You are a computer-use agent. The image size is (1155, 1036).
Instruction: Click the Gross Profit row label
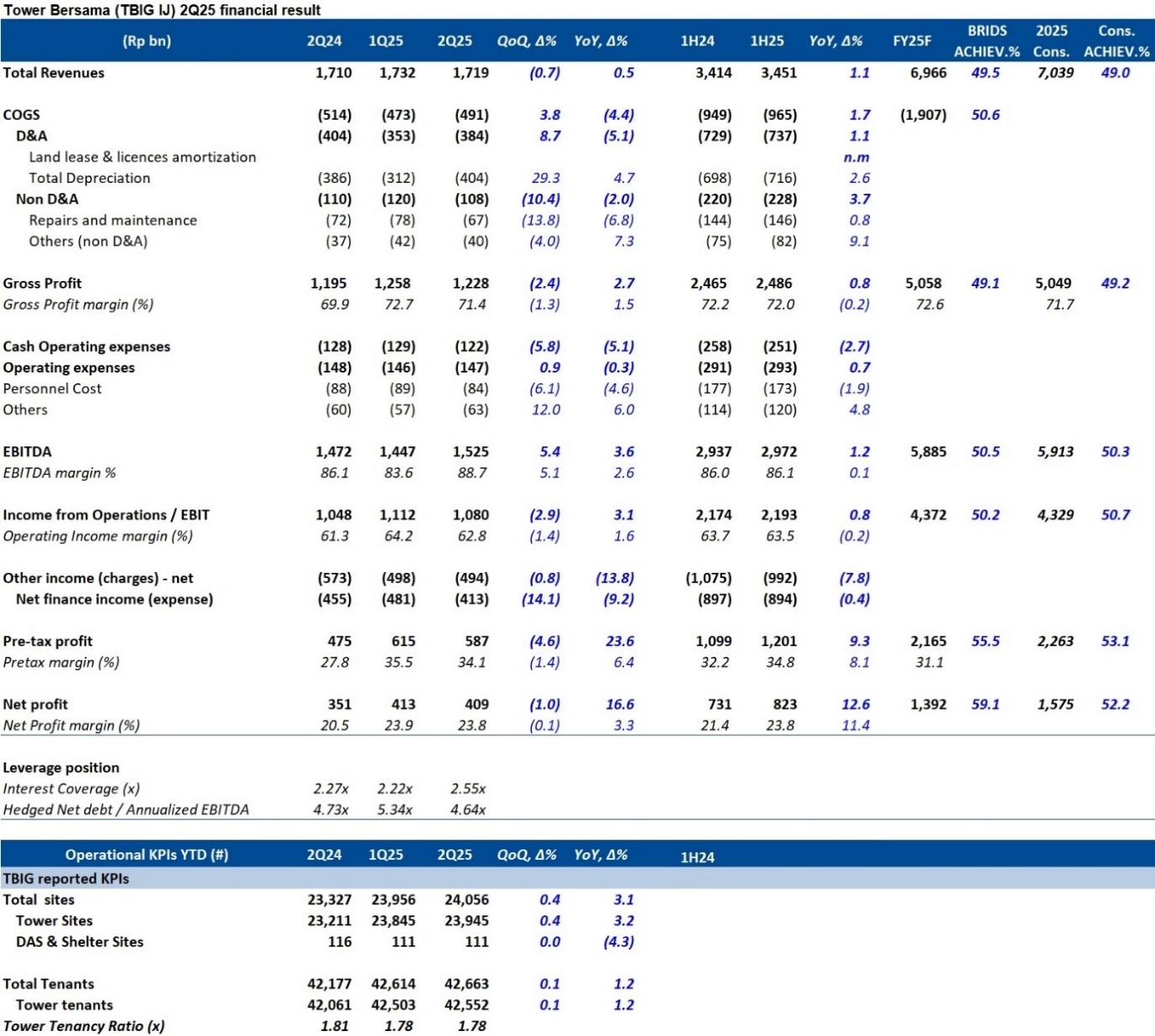tap(42, 284)
